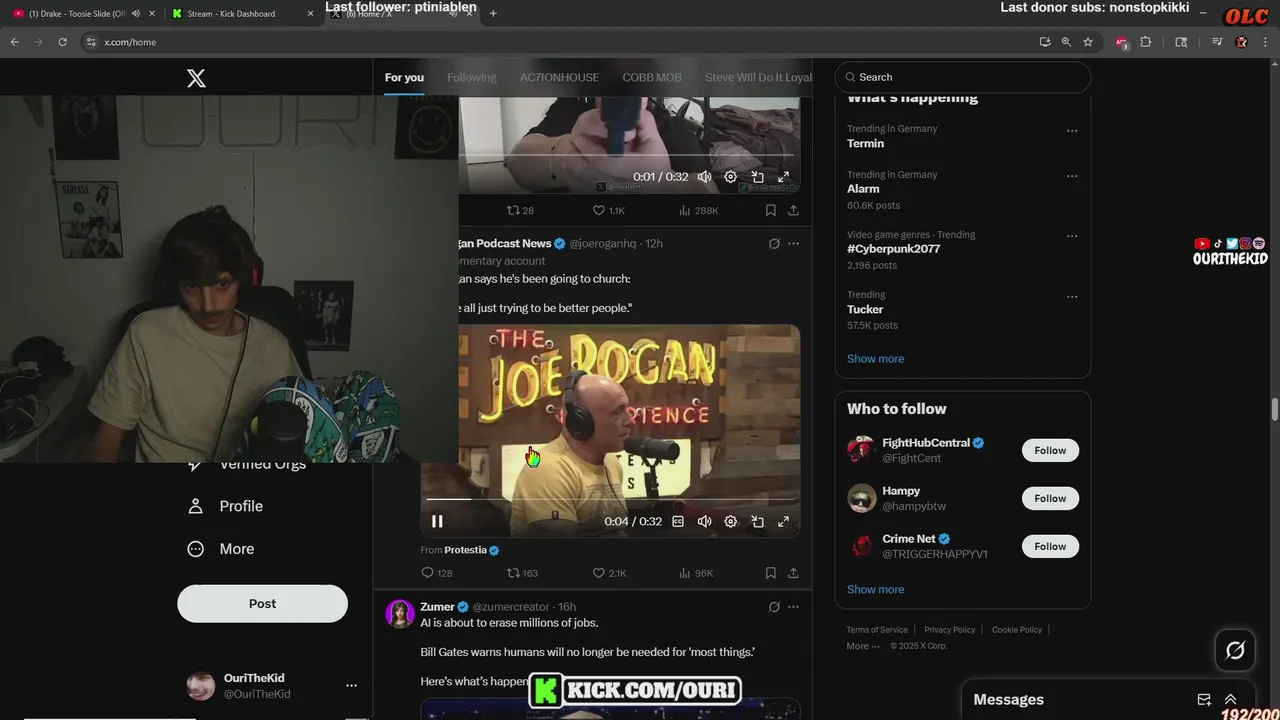The width and height of the screenshot is (1280, 720).
Task: Switch to the AC7IONHOUSE tab
Action: [559, 77]
